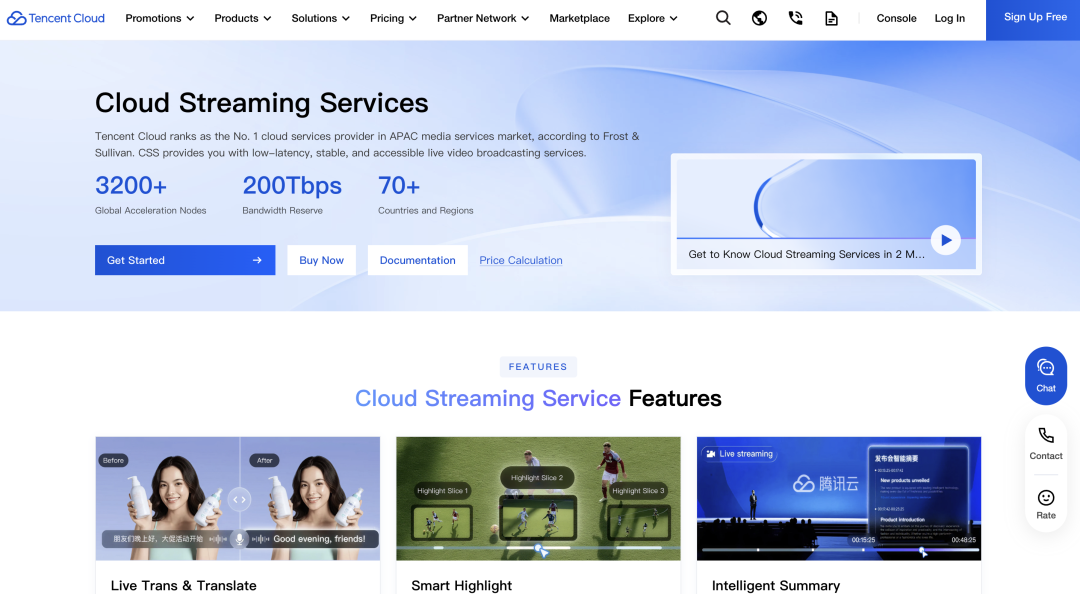Screen dimensions: 1080x594
Task: Click the Tencent Cloud logo
Action: pos(56,18)
